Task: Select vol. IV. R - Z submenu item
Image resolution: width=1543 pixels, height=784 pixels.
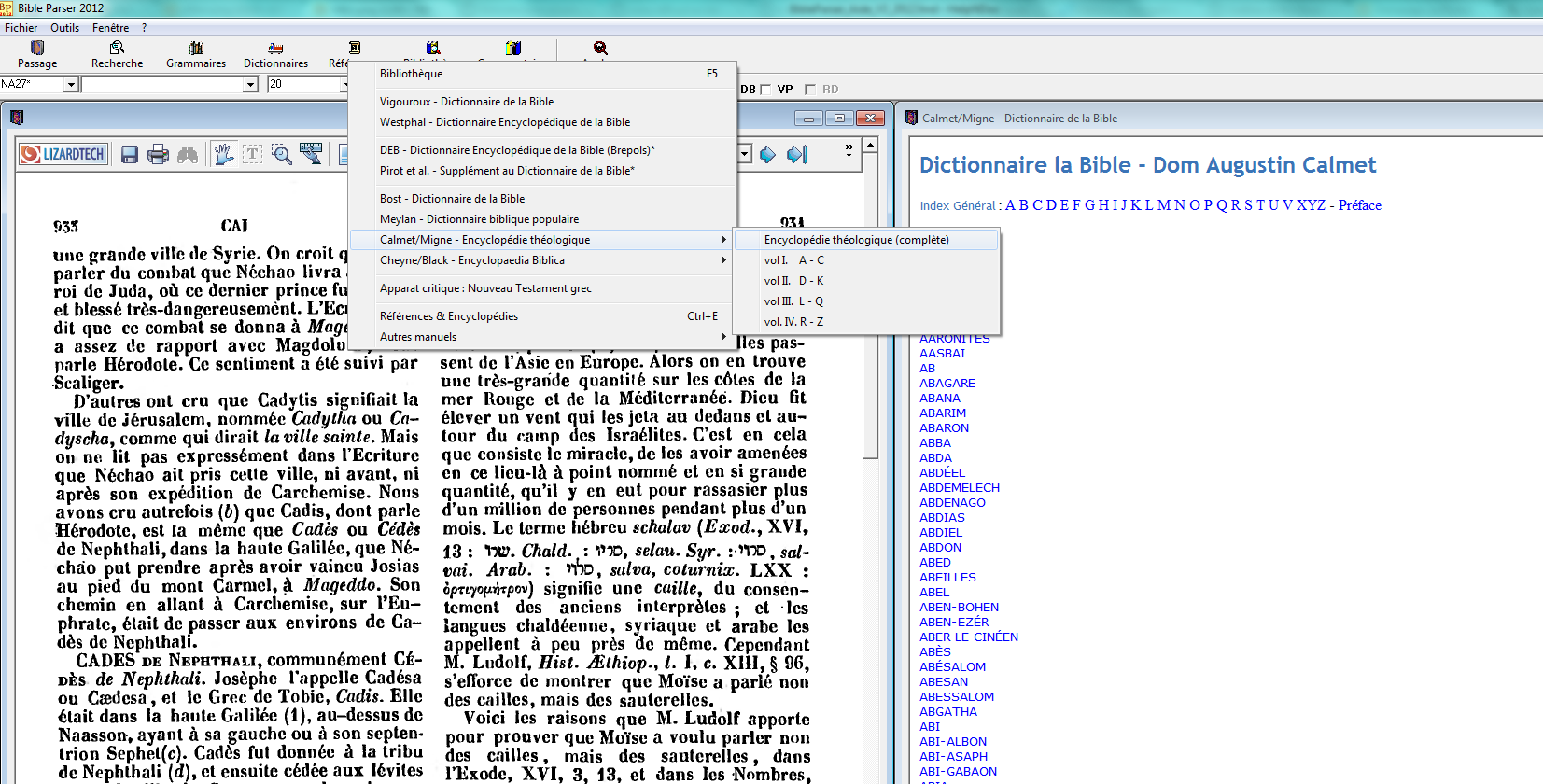Action: [x=866, y=322]
